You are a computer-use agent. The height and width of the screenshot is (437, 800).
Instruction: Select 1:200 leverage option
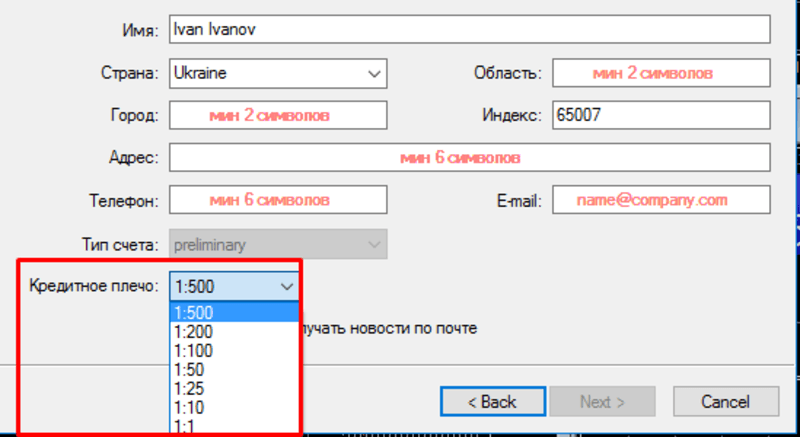pyautogui.click(x=234, y=332)
